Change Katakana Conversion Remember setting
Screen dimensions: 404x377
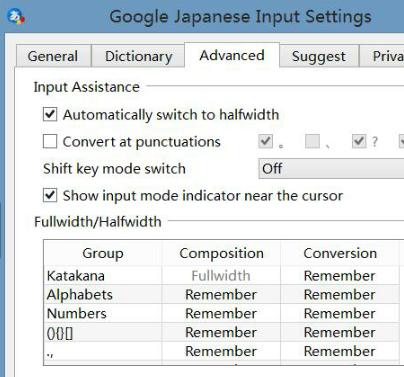click(340, 276)
